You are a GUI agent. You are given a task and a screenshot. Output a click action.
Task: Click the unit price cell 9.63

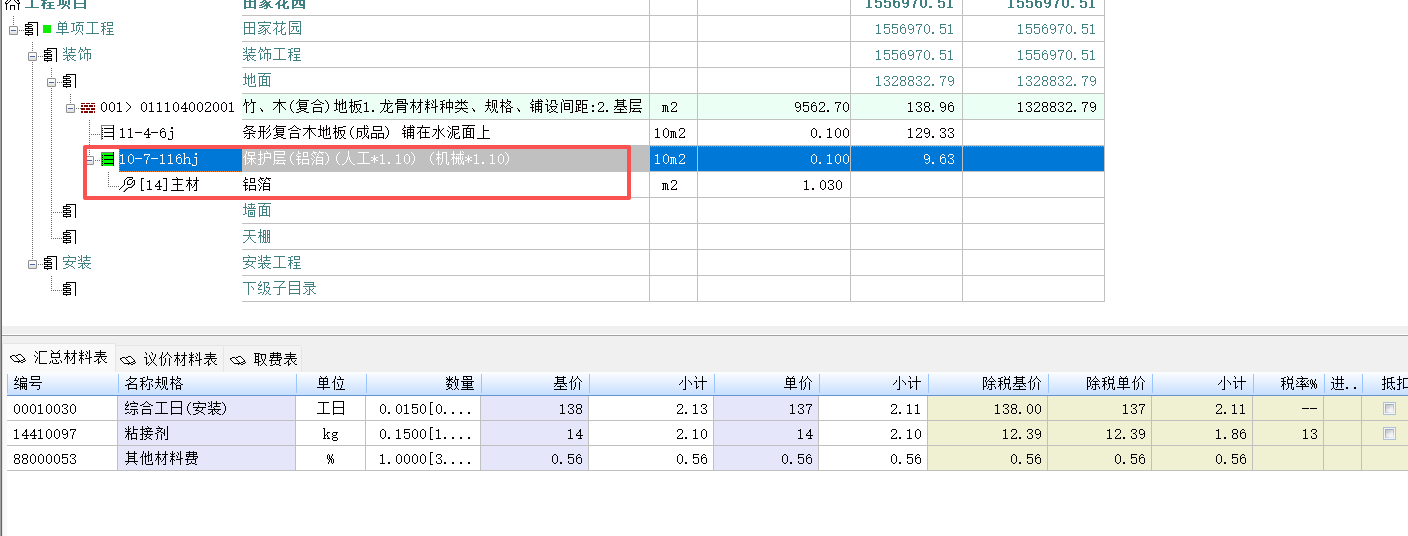point(907,159)
